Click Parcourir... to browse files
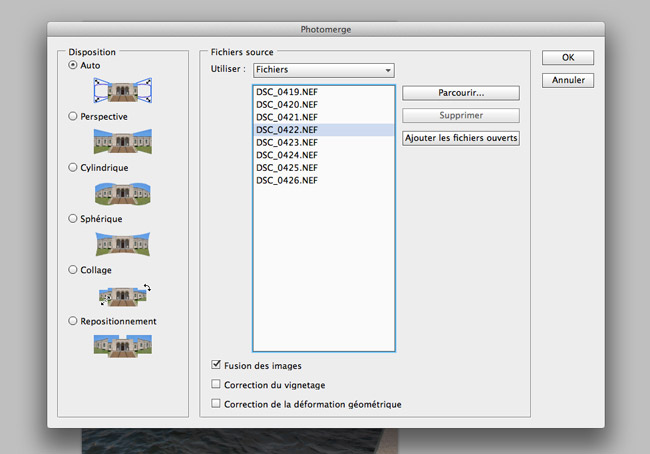The image size is (650, 454). pyautogui.click(x=461, y=93)
